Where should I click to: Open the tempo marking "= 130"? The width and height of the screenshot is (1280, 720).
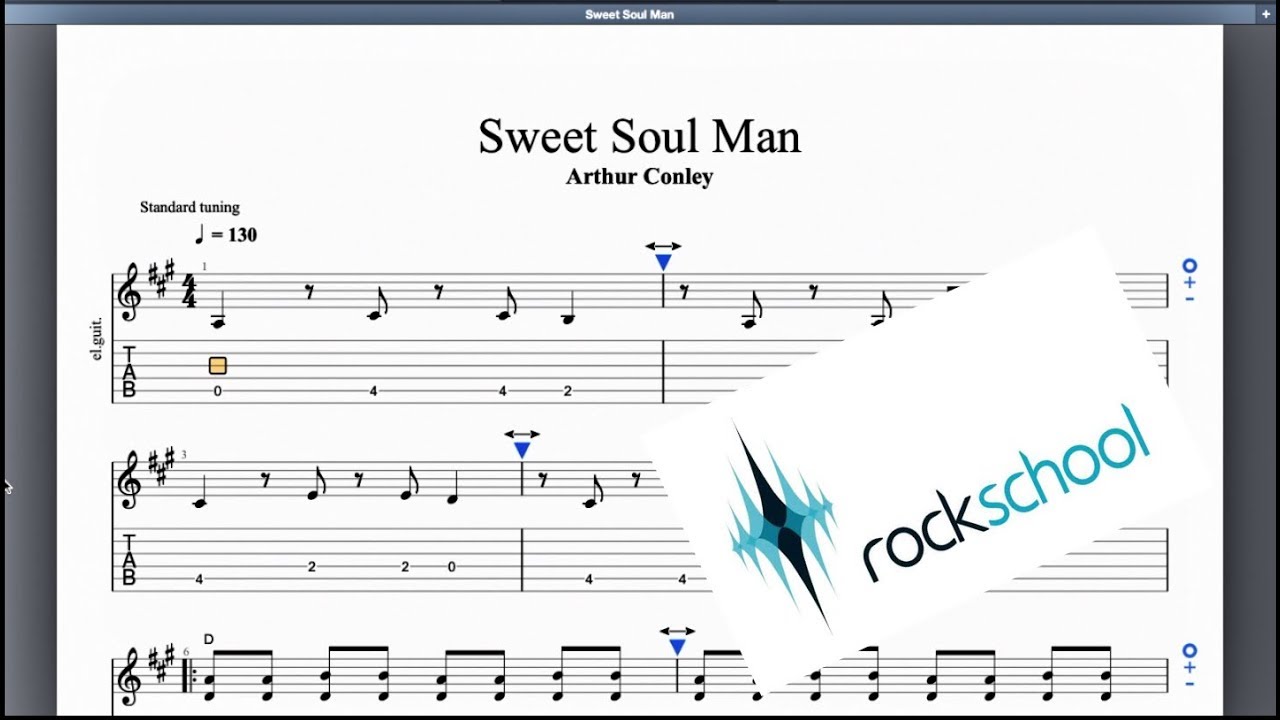(225, 235)
